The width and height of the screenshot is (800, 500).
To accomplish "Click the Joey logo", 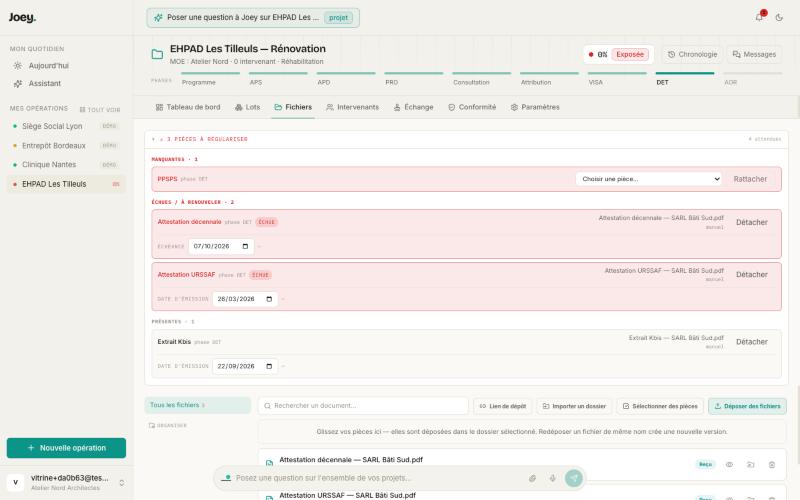I will [x=22, y=17].
